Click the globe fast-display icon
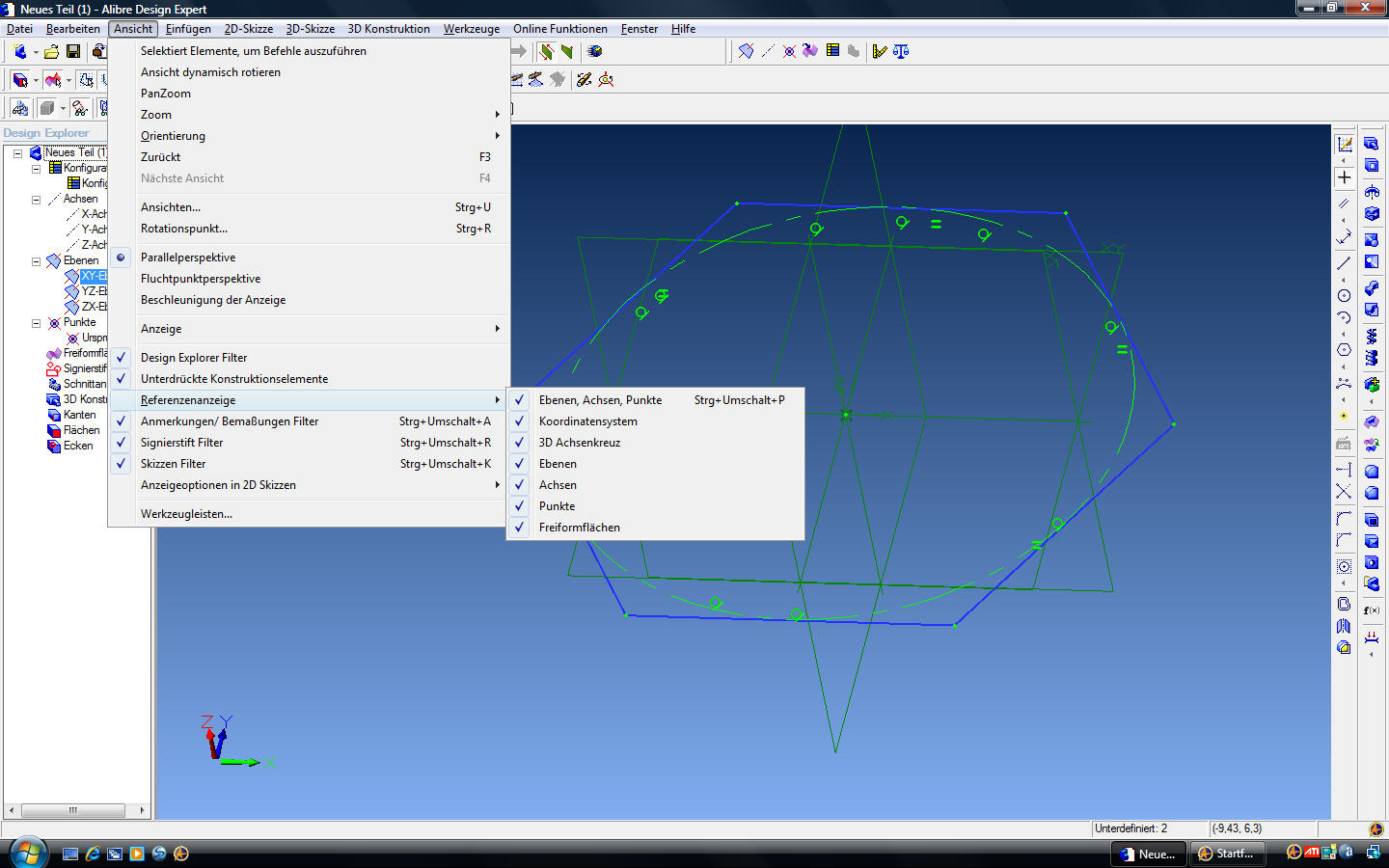Screen dimensions: 1389x868 pyautogui.click(x=595, y=51)
